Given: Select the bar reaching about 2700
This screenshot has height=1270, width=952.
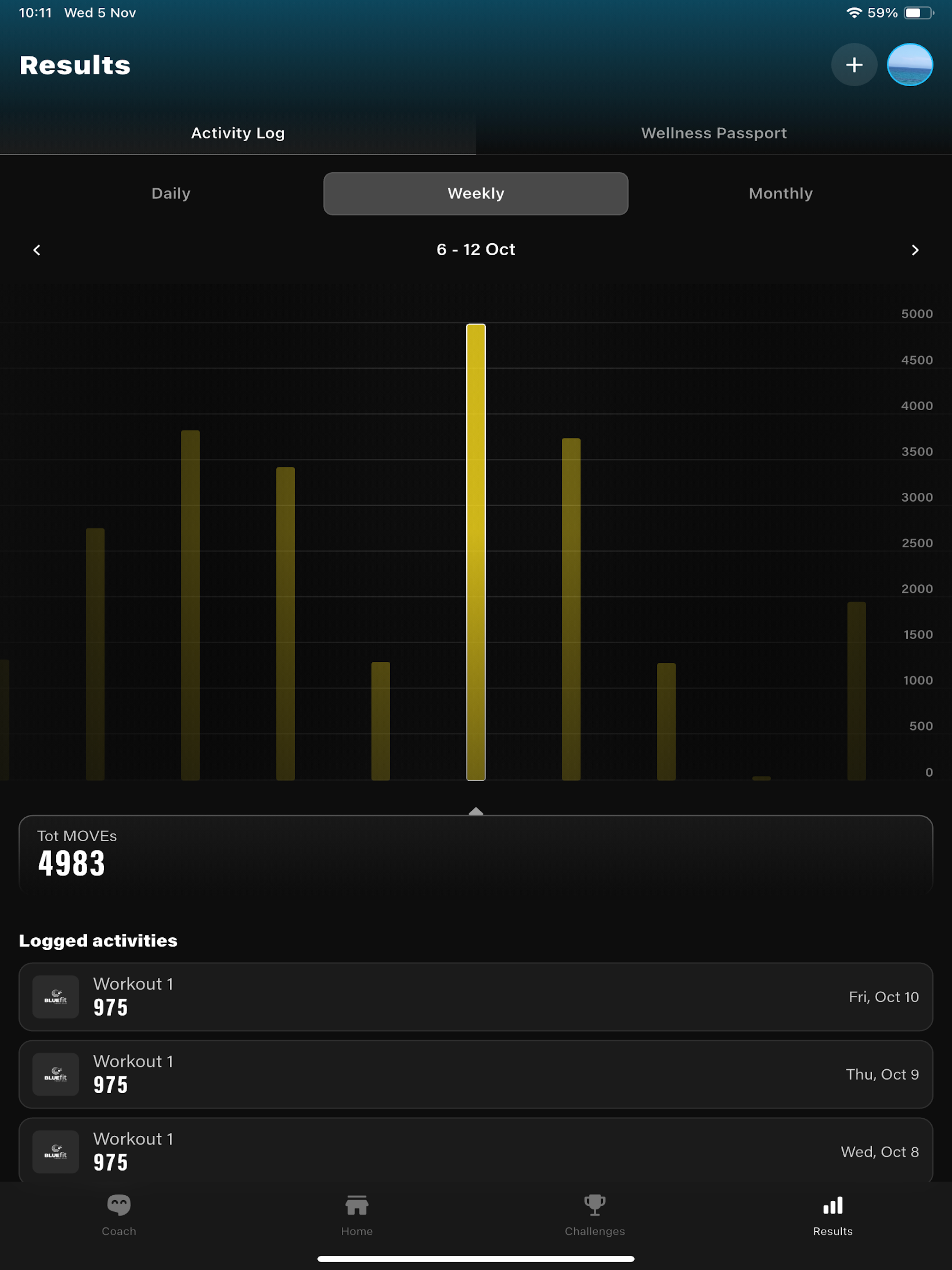Looking at the screenshot, I should tap(95, 654).
